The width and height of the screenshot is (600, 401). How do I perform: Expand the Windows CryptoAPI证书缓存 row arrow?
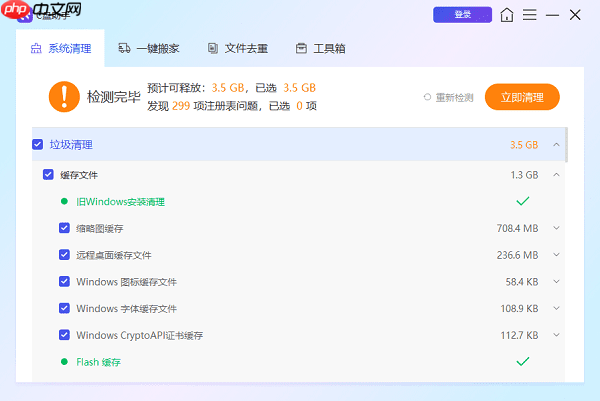[556, 335]
